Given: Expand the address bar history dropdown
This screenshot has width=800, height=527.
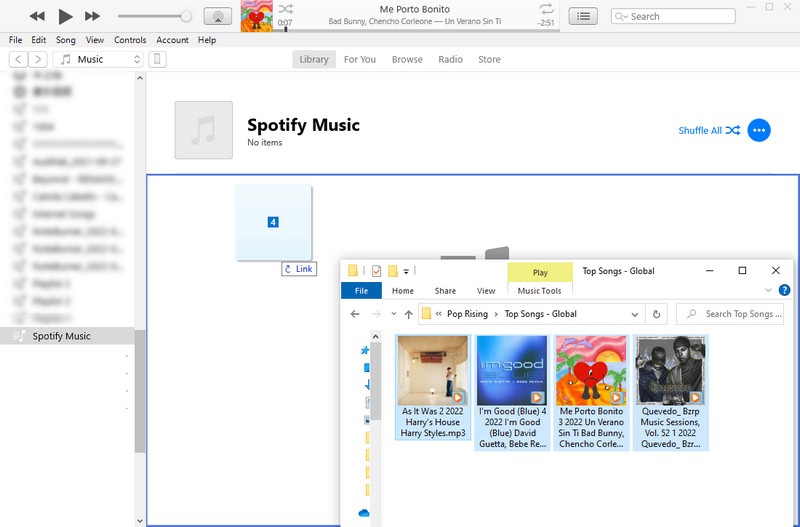Looking at the screenshot, I should [x=635, y=314].
